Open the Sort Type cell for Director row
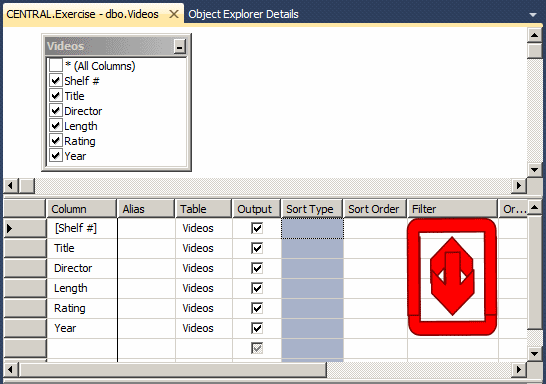546x384 pixels. [x=312, y=268]
